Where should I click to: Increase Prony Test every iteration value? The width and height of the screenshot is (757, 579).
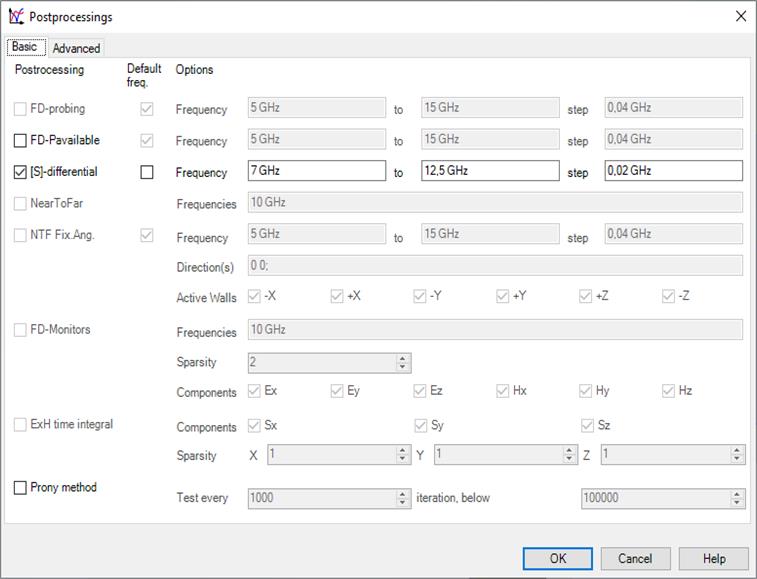pyautogui.click(x=403, y=494)
